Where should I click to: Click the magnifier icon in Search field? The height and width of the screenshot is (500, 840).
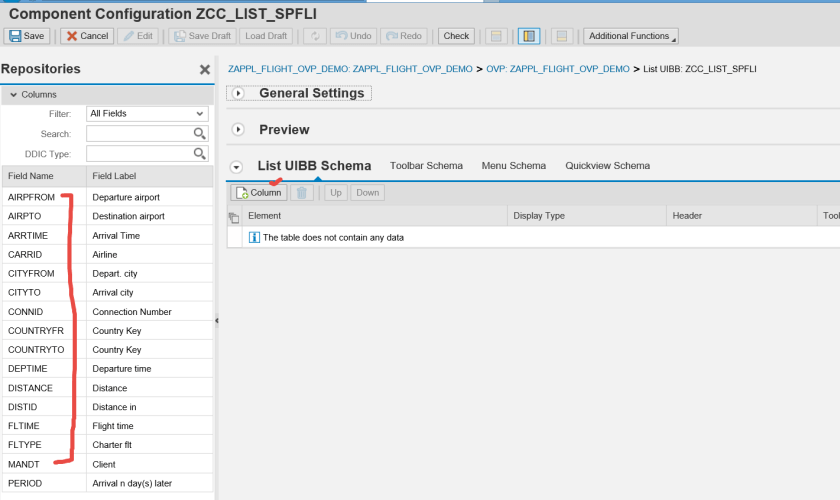click(199, 133)
